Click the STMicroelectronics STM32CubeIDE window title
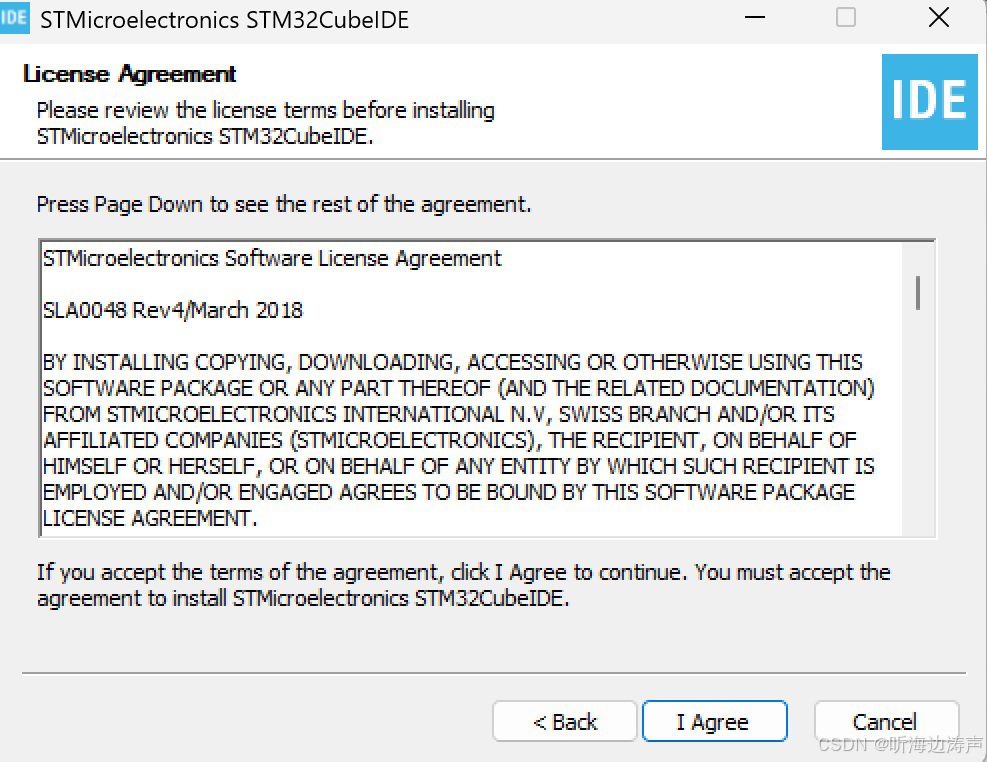The width and height of the screenshot is (987, 762). click(225, 20)
